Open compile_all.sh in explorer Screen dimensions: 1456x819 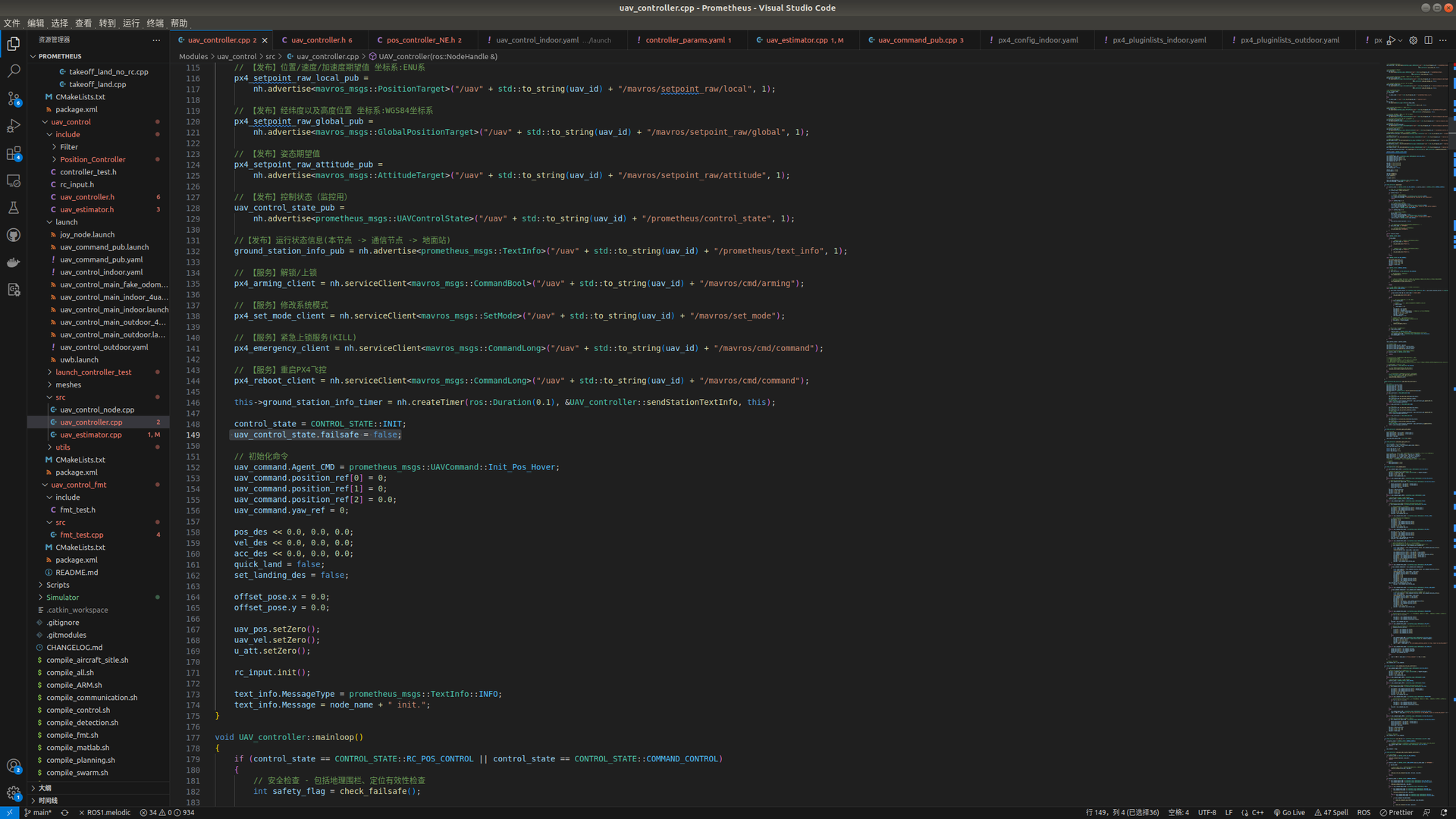(x=98, y=673)
